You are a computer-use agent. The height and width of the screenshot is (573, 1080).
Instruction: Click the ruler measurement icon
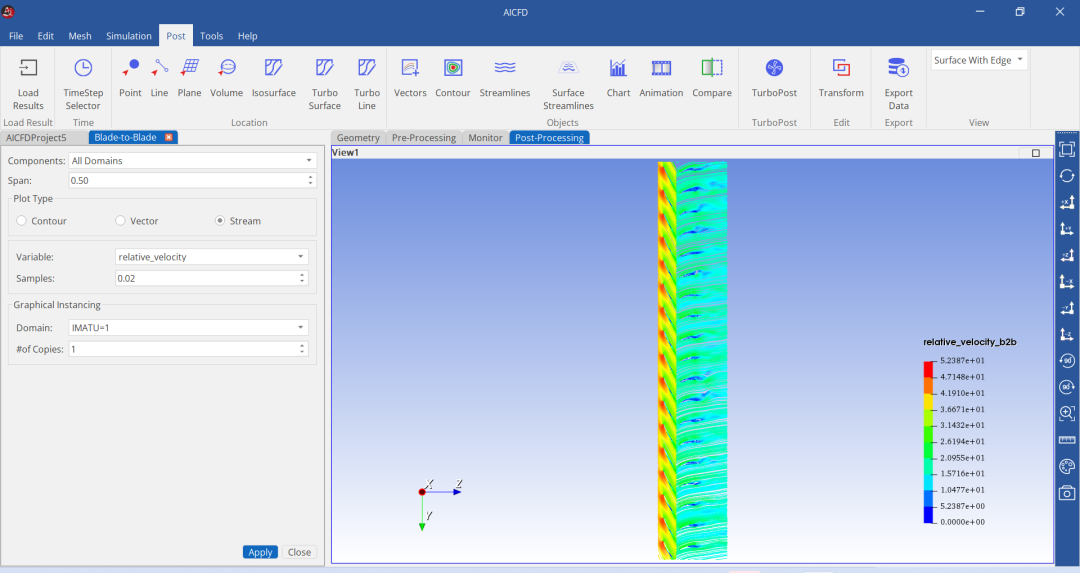tap(1067, 440)
